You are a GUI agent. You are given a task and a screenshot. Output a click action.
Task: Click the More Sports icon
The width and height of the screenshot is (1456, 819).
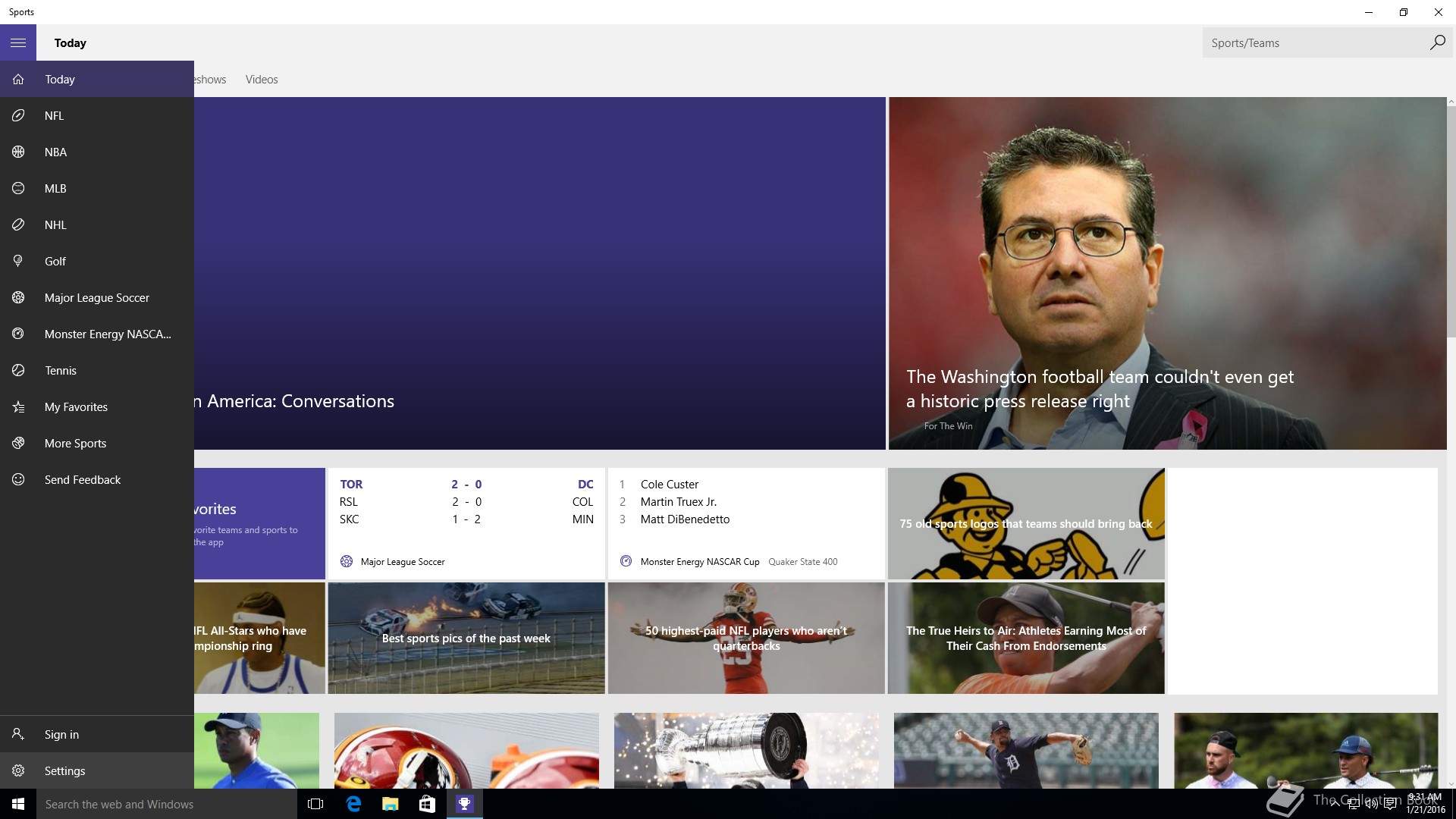pyautogui.click(x=18, y=443)
